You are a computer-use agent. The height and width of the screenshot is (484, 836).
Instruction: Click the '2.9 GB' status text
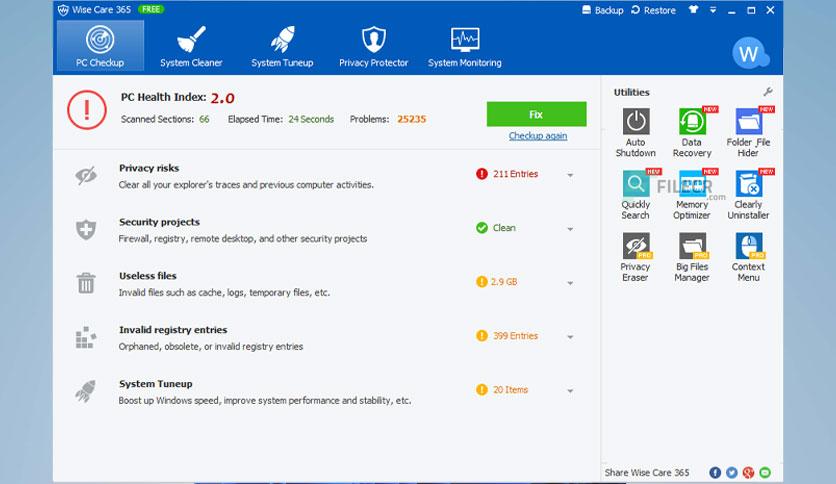504,281
